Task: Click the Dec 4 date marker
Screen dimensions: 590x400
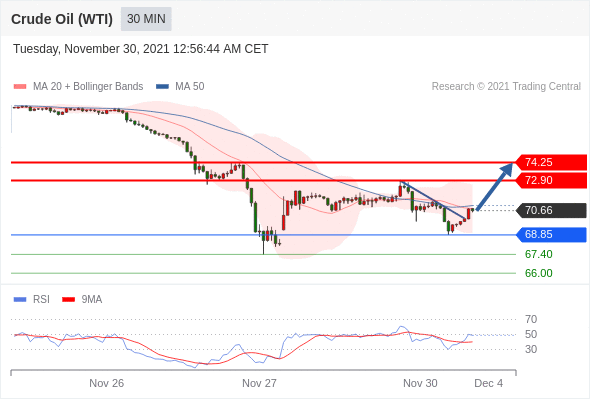Action: tap(488, 383)
